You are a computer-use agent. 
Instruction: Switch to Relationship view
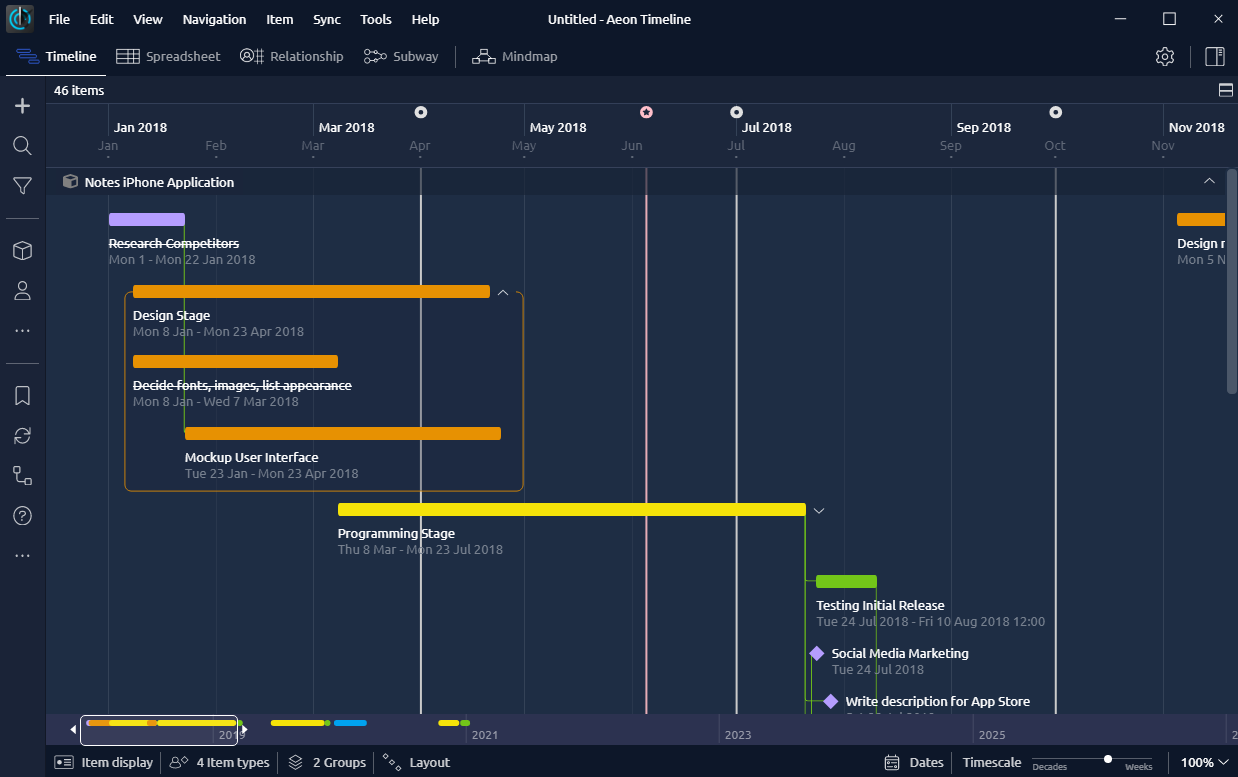point(291,56)
